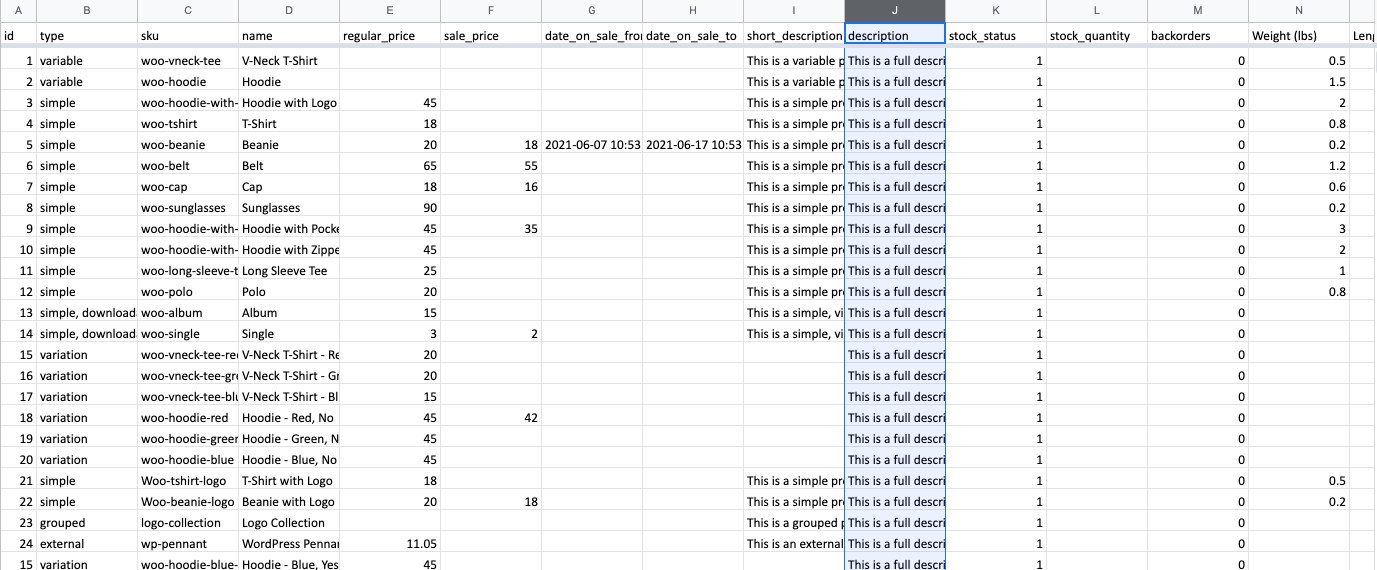Click the "WordPress Pennant" name cell
Viewport: 1377px width, 570px height.
(x=289, y=544)
